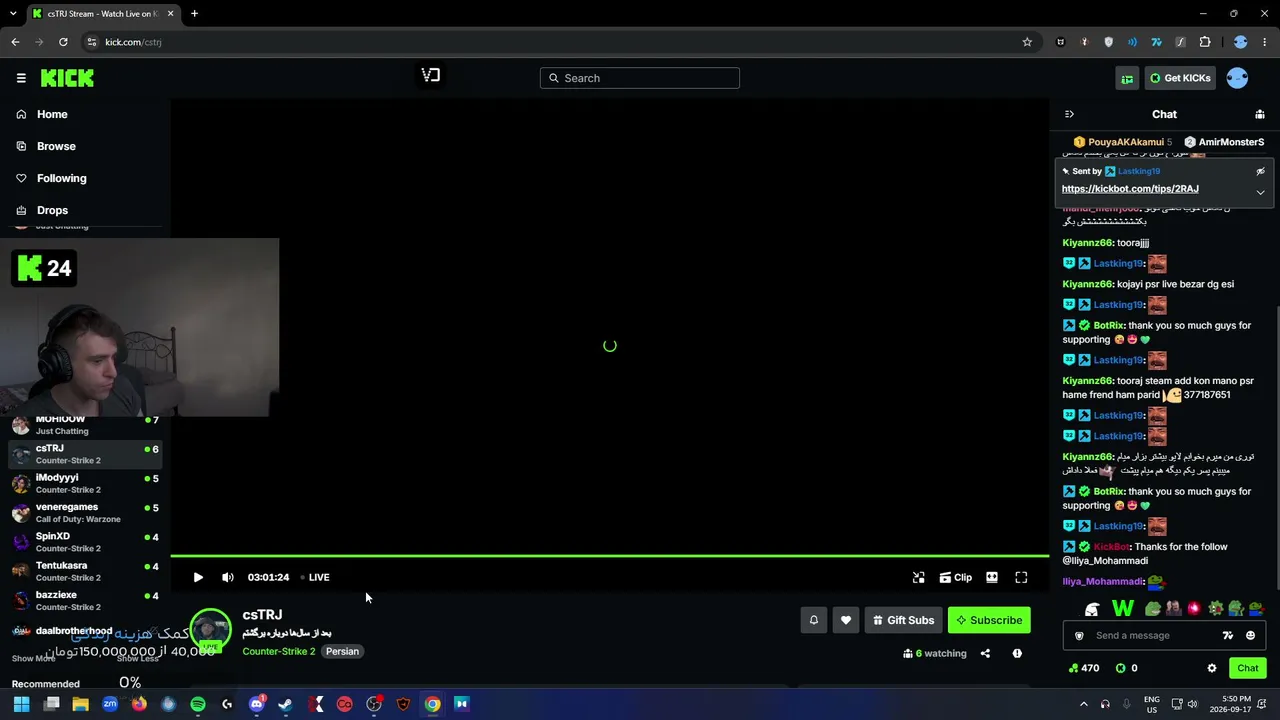1280x720 pixels.
Task: Mute the stream volume
Action: (228, 577)
